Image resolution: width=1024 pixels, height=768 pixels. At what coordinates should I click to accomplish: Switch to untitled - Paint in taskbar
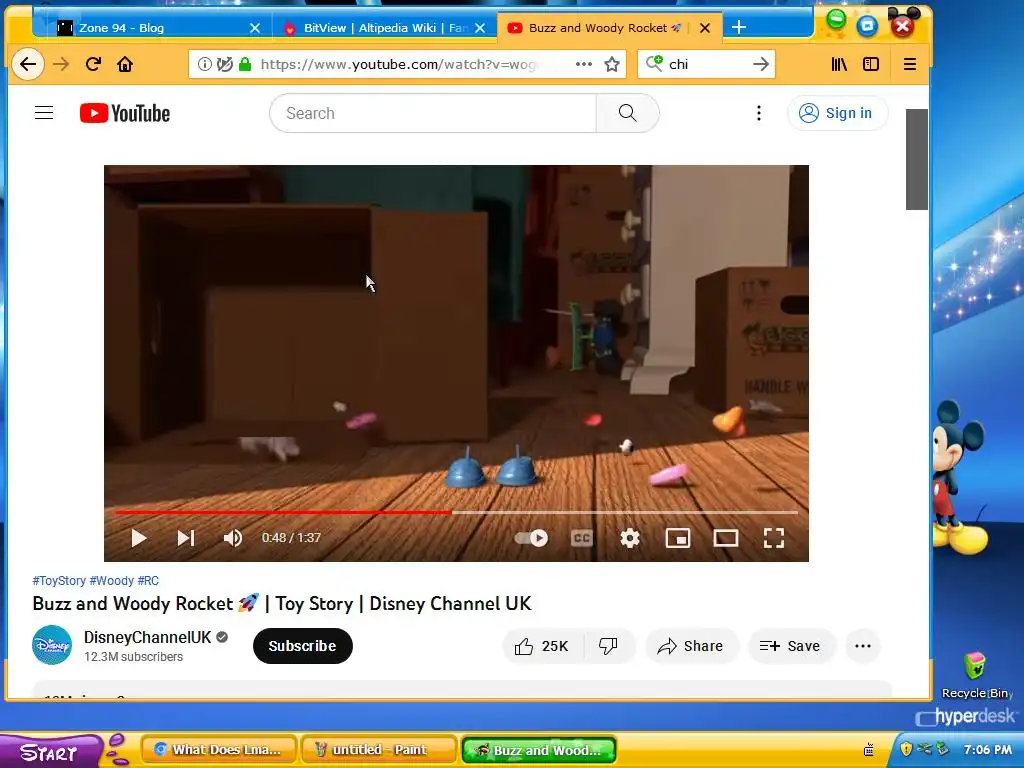point(377,750)
